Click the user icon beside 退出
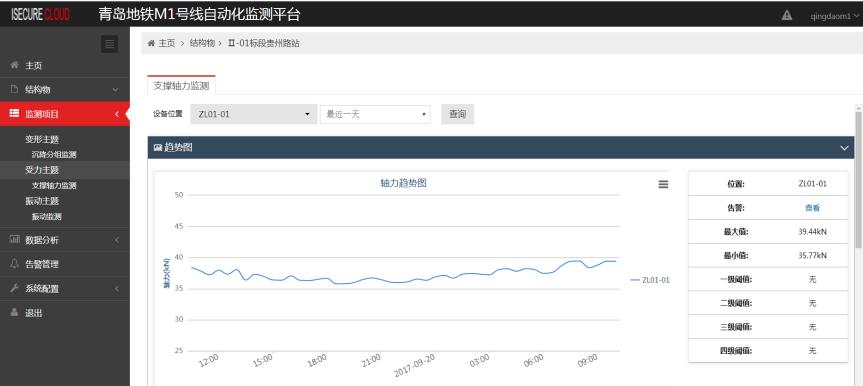The width and height of the screenshot is (863, 386). 15,312
